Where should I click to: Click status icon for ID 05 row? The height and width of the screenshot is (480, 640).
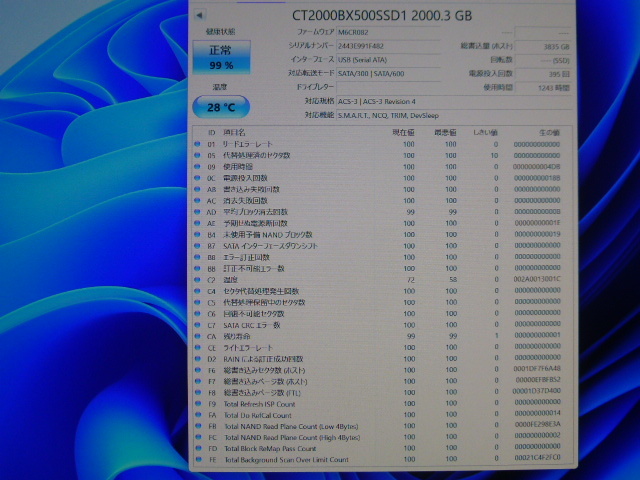pos(198,155)
